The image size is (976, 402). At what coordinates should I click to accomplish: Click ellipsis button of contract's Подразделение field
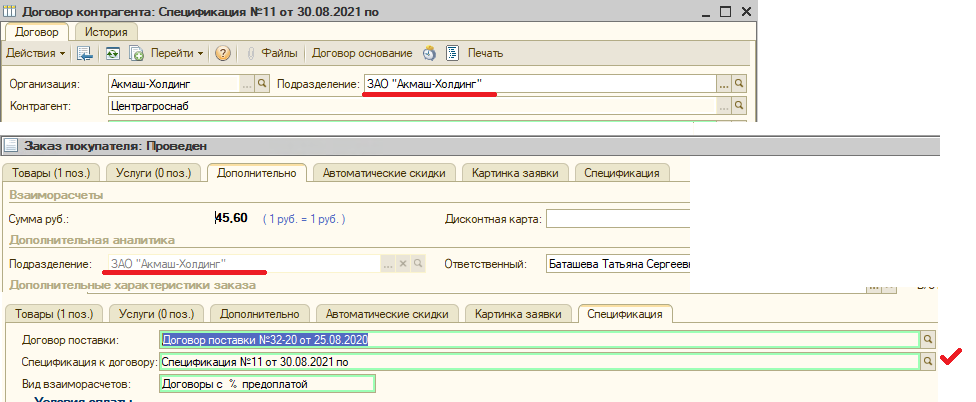[x=724, y=83]
